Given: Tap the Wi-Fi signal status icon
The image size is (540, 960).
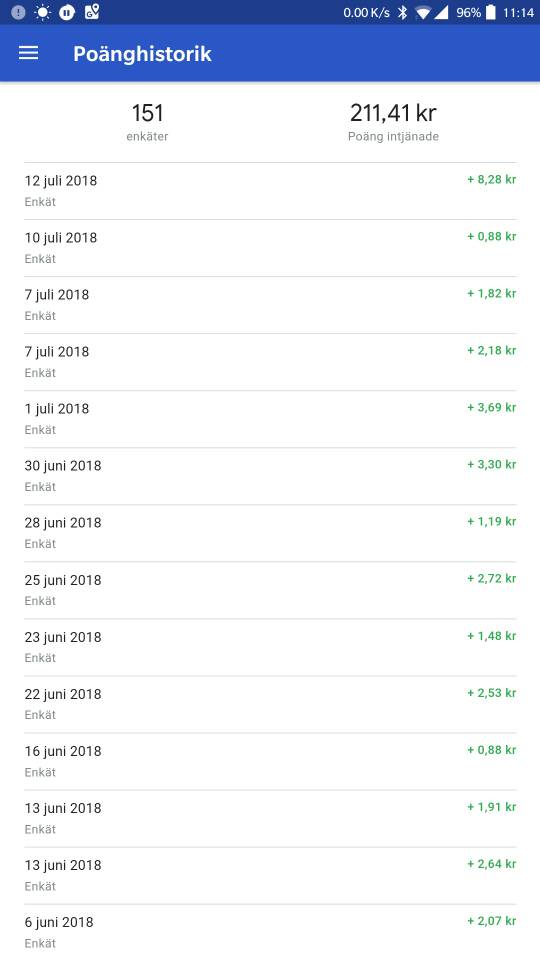Looking at the screenshot, I should click(422, 12).
